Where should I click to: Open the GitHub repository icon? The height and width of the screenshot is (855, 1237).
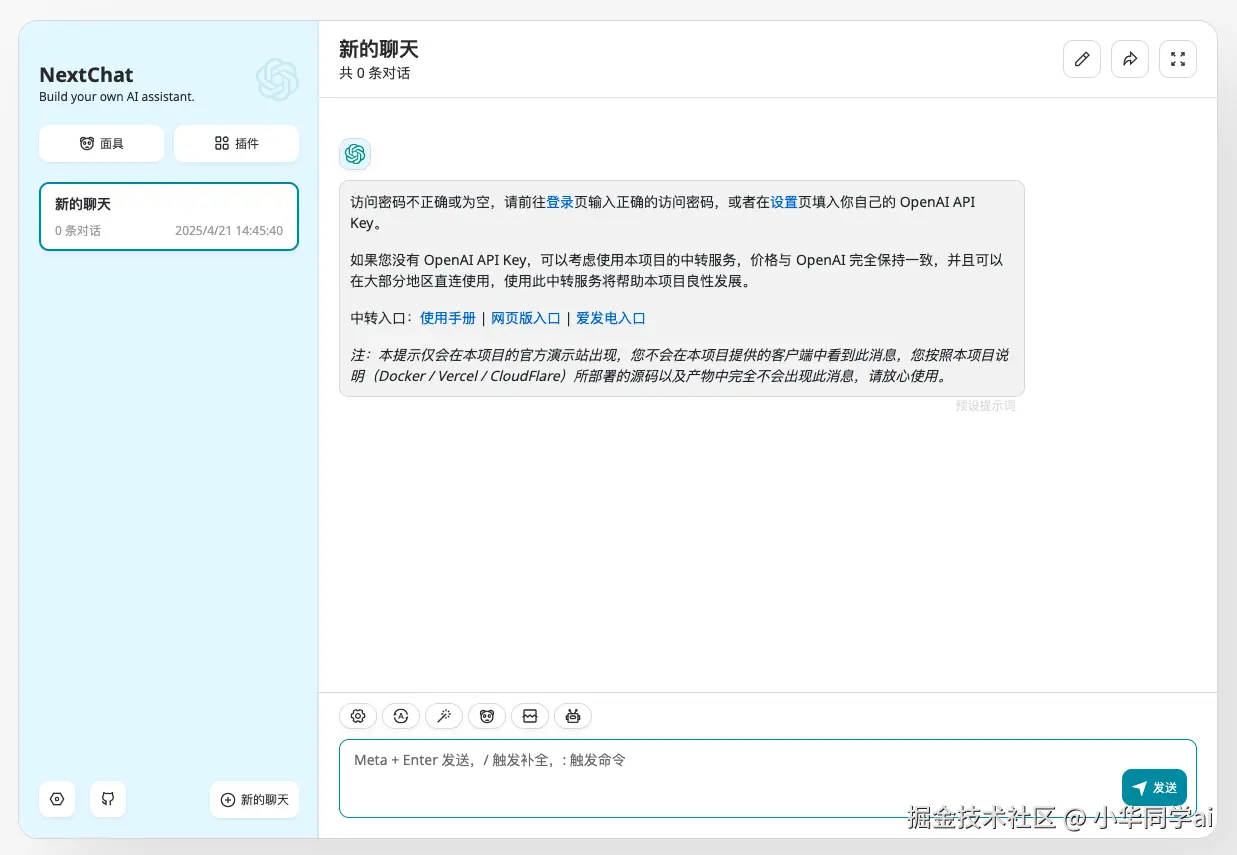tap(108, 799)
